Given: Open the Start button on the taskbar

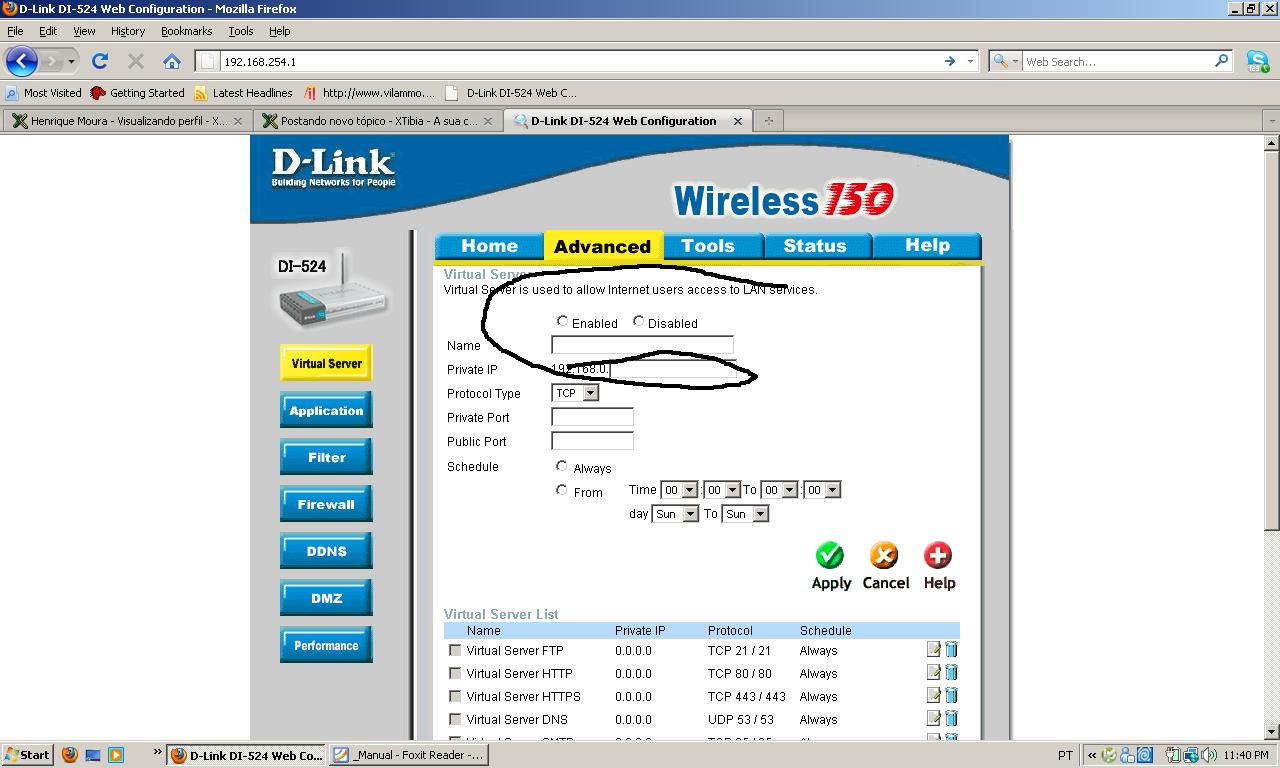Looking at the screenshot, I should 27,755.
